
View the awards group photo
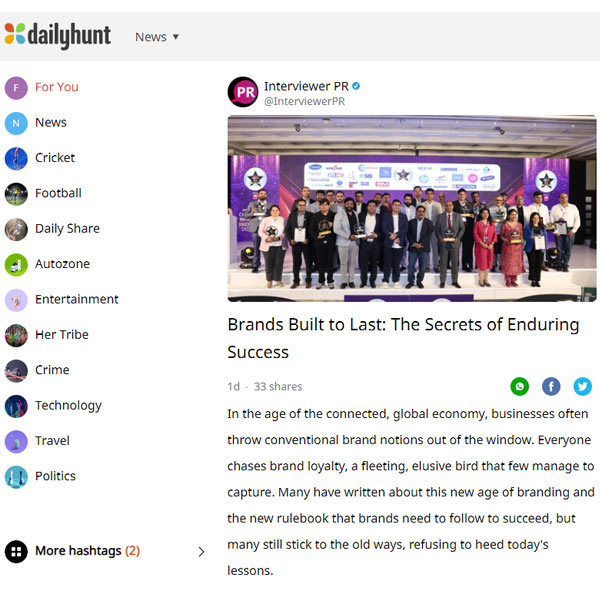tap(412, 208)
